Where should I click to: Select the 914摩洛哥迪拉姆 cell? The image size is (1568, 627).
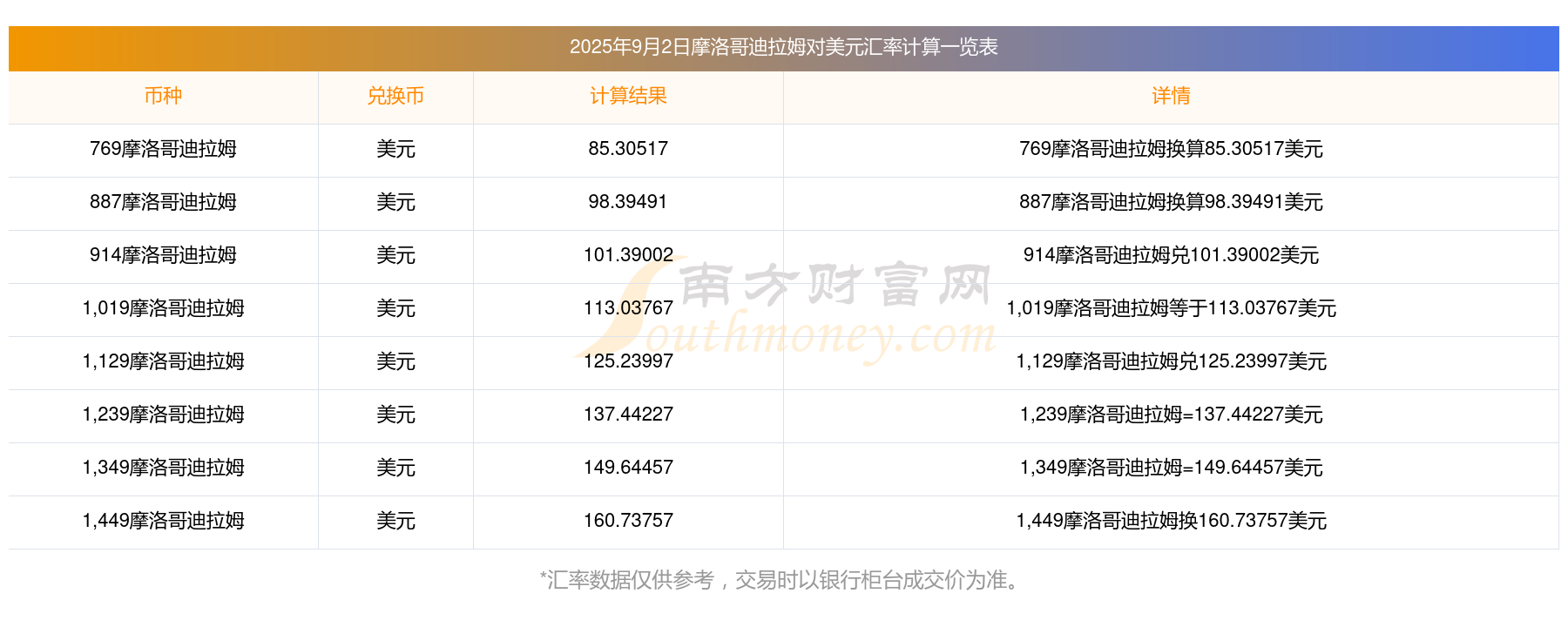[163, 255]
